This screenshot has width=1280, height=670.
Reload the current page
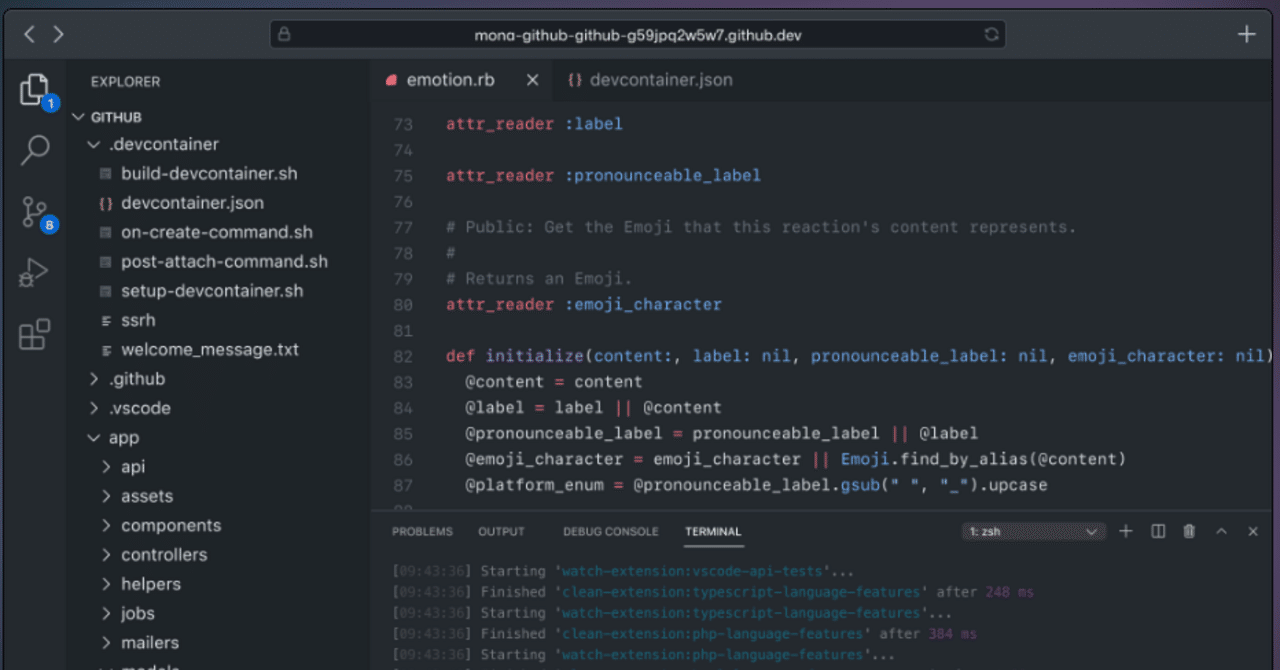click(x=991, y=34)
